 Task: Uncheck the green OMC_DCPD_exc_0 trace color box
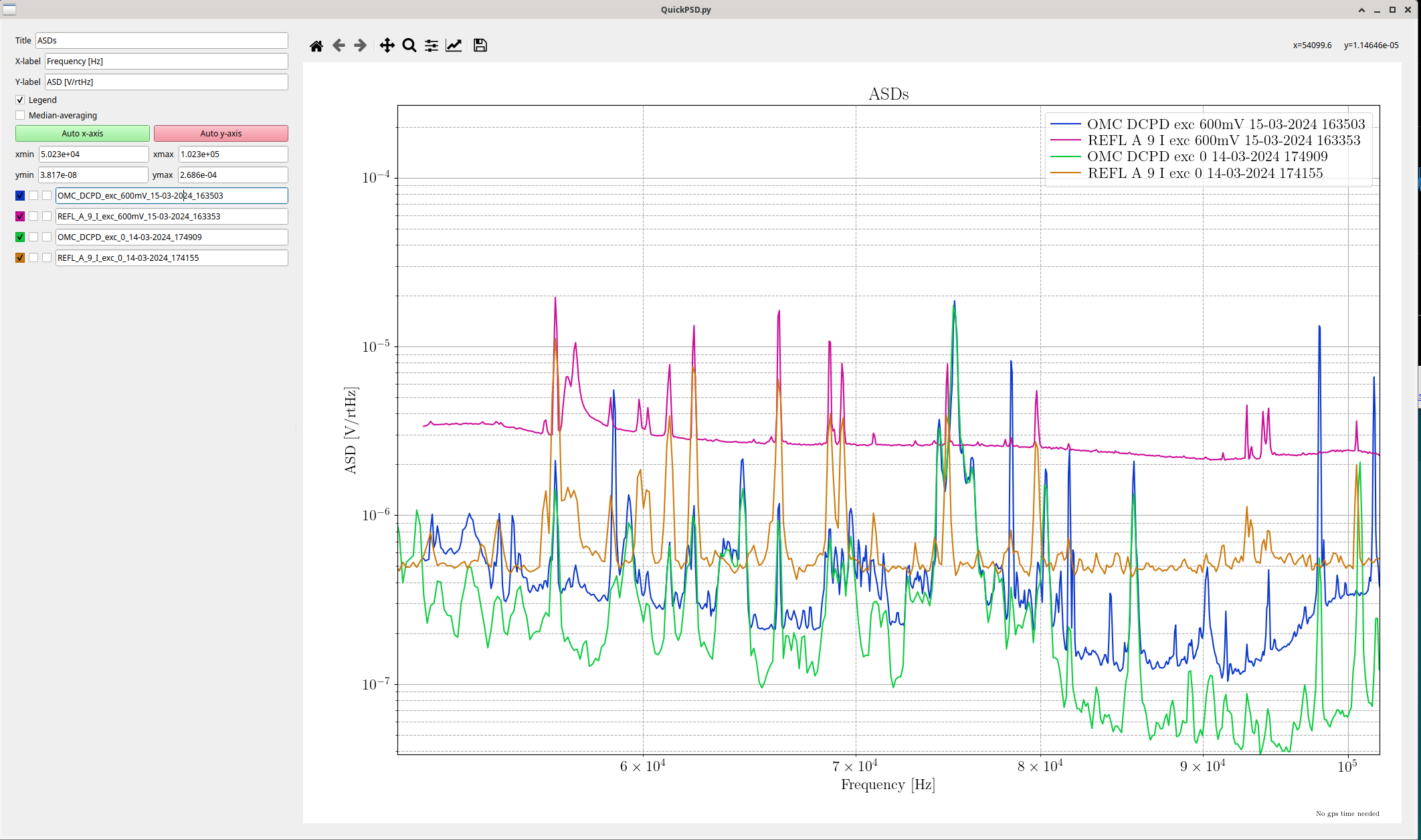pyautogui.click(x=20, y=237)
